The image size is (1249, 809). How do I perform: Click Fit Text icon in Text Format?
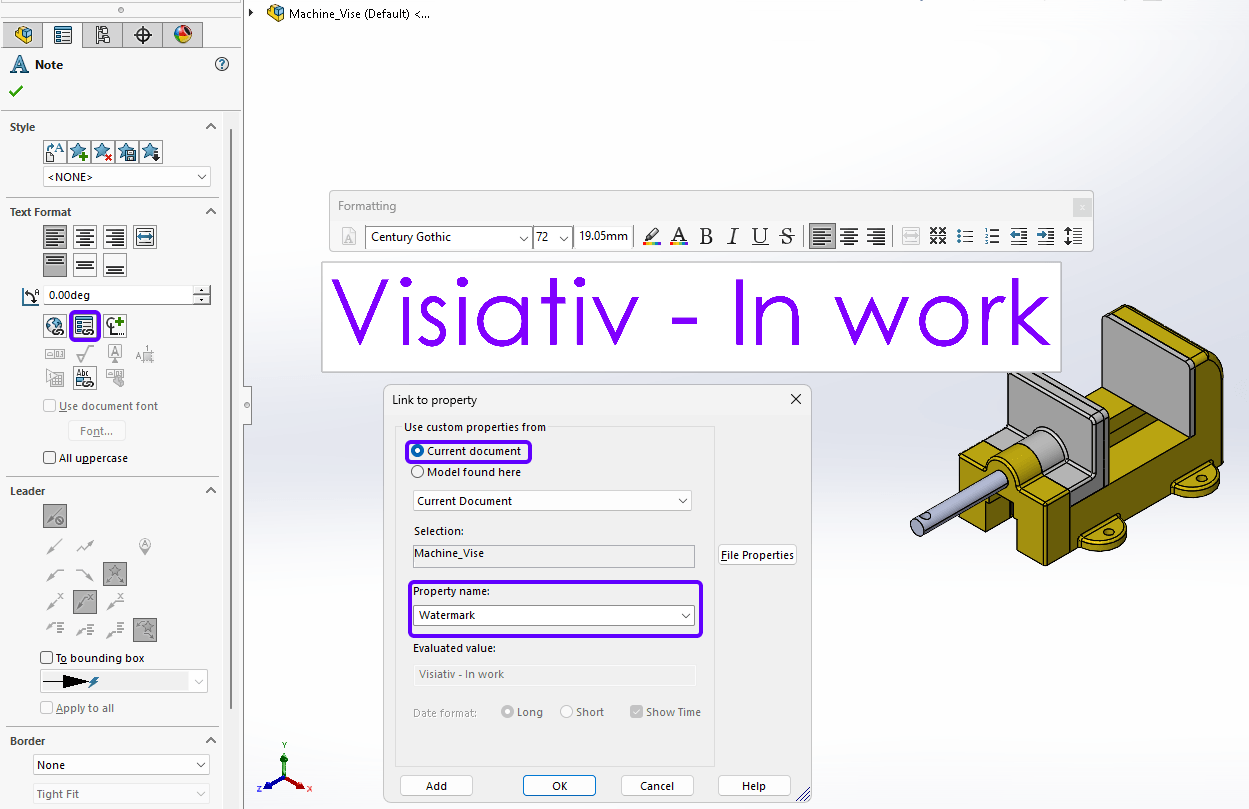point(145,237)
